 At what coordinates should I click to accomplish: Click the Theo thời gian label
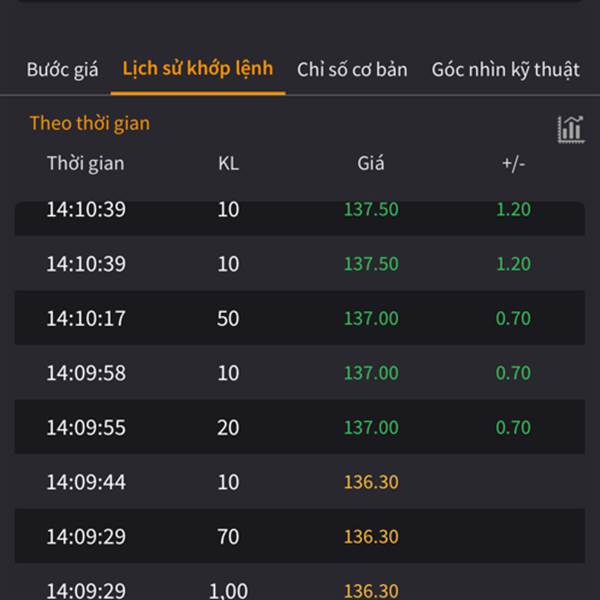pyautogui.click(x=90, y=124)
